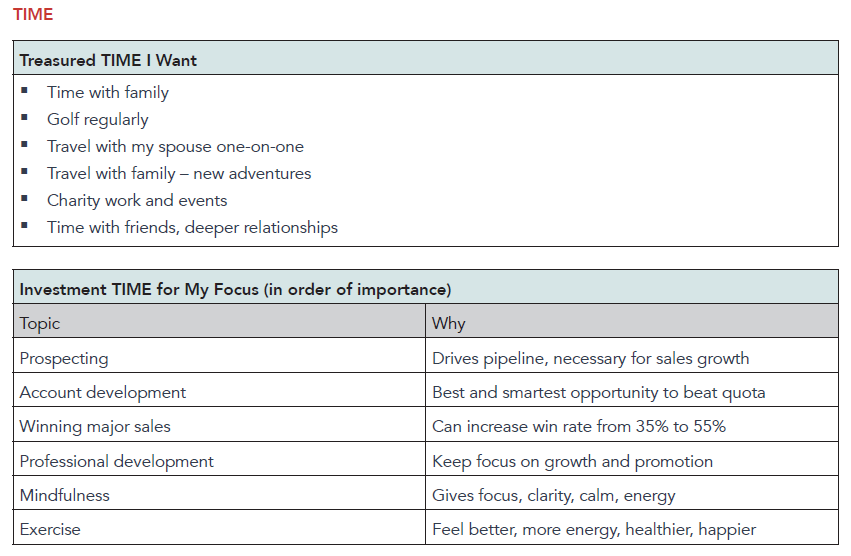Screen dimensions: 851x556
Task: Click 'Can increase win rate from 35% to 55%'
Action: tap(579, 426)
